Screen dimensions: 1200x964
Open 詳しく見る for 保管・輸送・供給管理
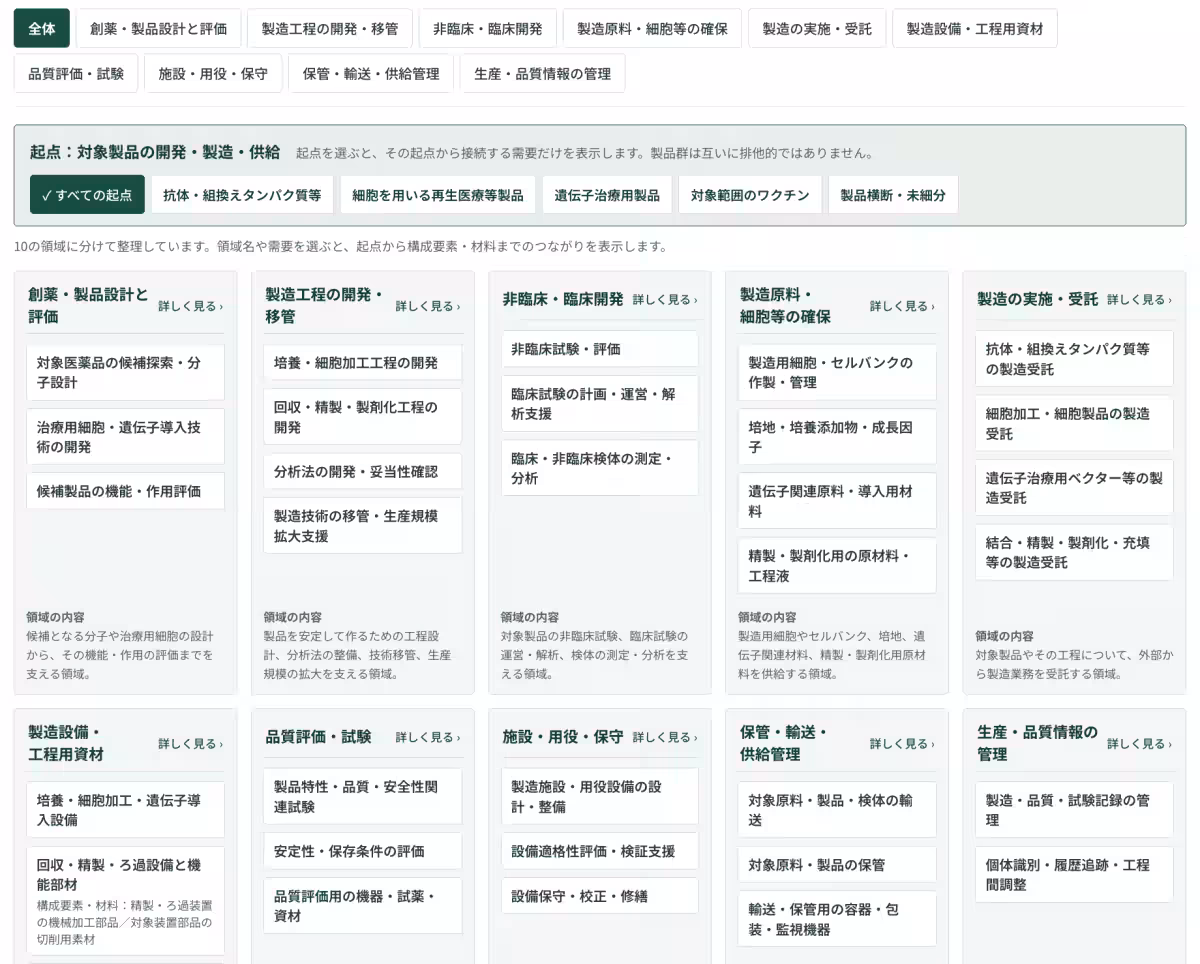902,744
